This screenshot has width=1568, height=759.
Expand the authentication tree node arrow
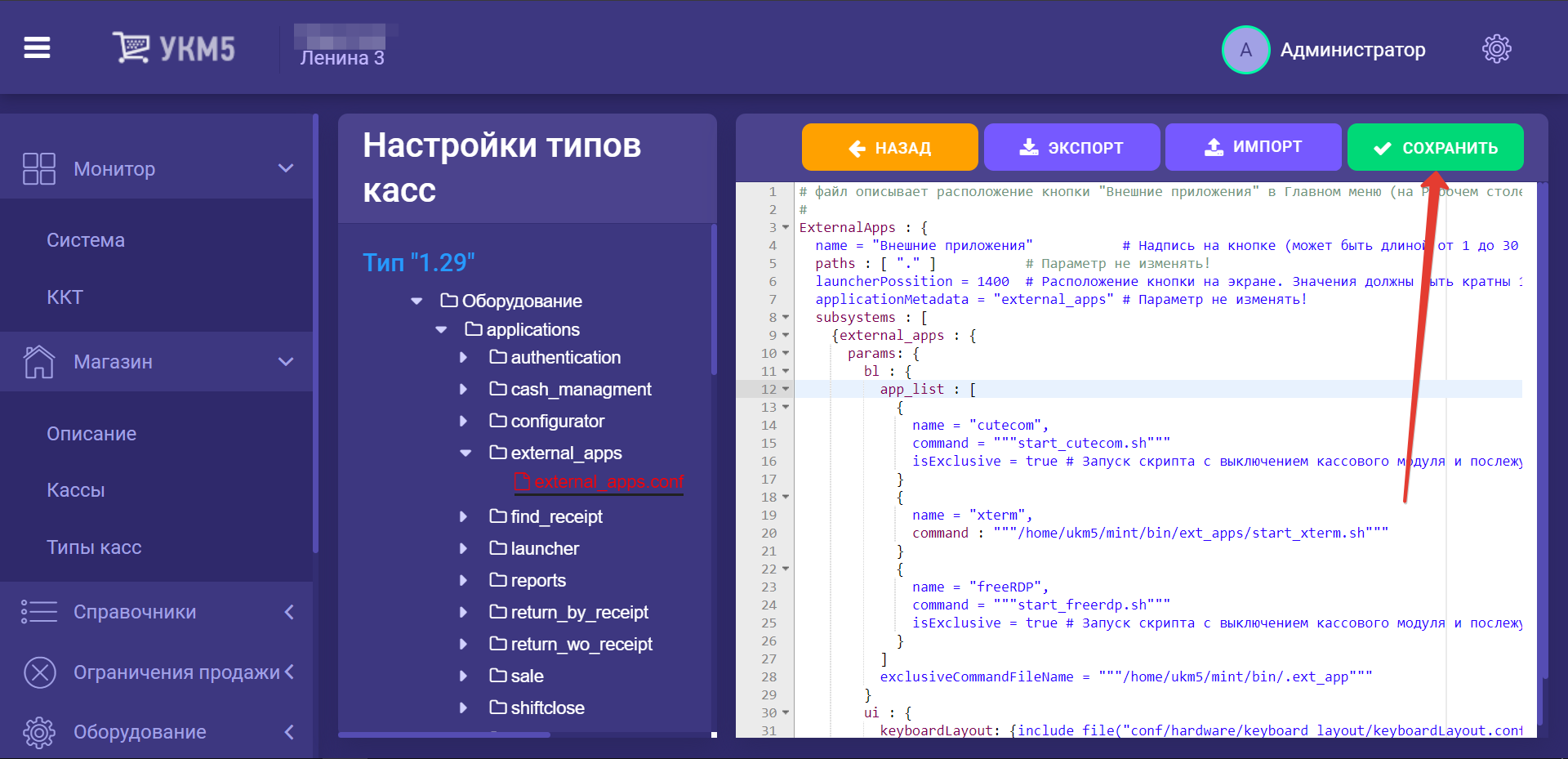[x=463, y=357]
